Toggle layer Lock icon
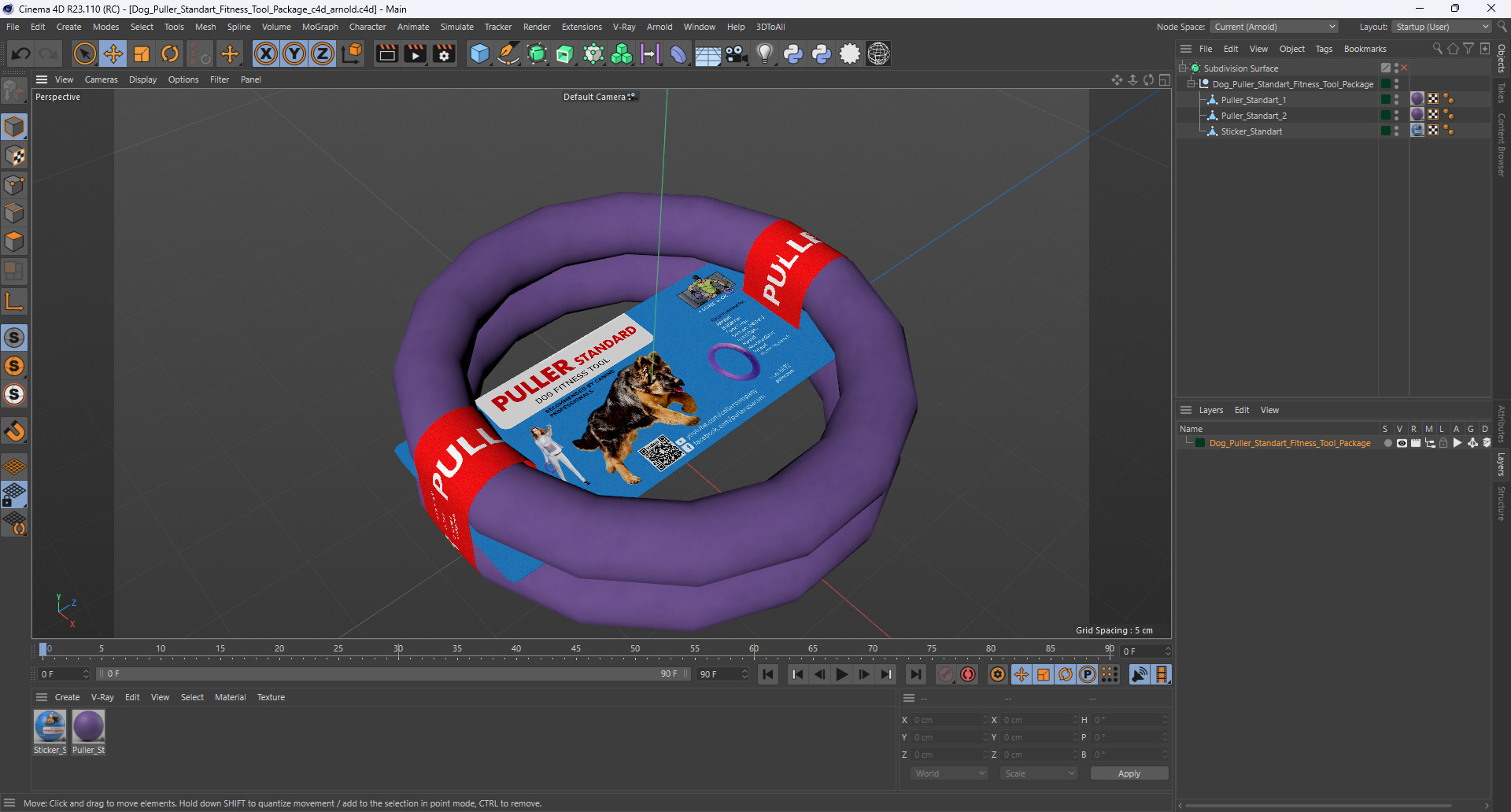Screen dimensions: 1511x812 [x=1443, y=443]
